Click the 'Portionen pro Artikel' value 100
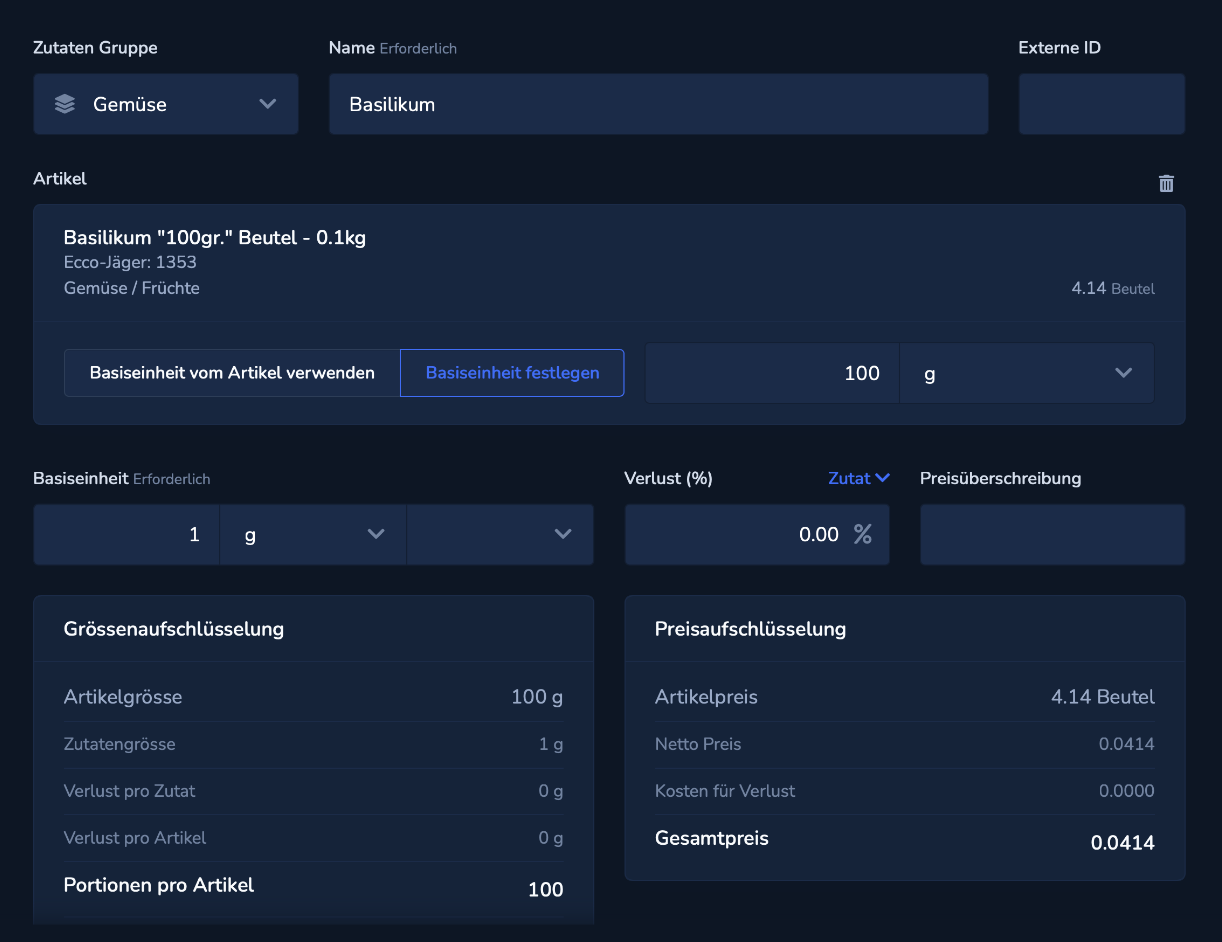This screenshot has height=942, width=1222. (546, 890)
